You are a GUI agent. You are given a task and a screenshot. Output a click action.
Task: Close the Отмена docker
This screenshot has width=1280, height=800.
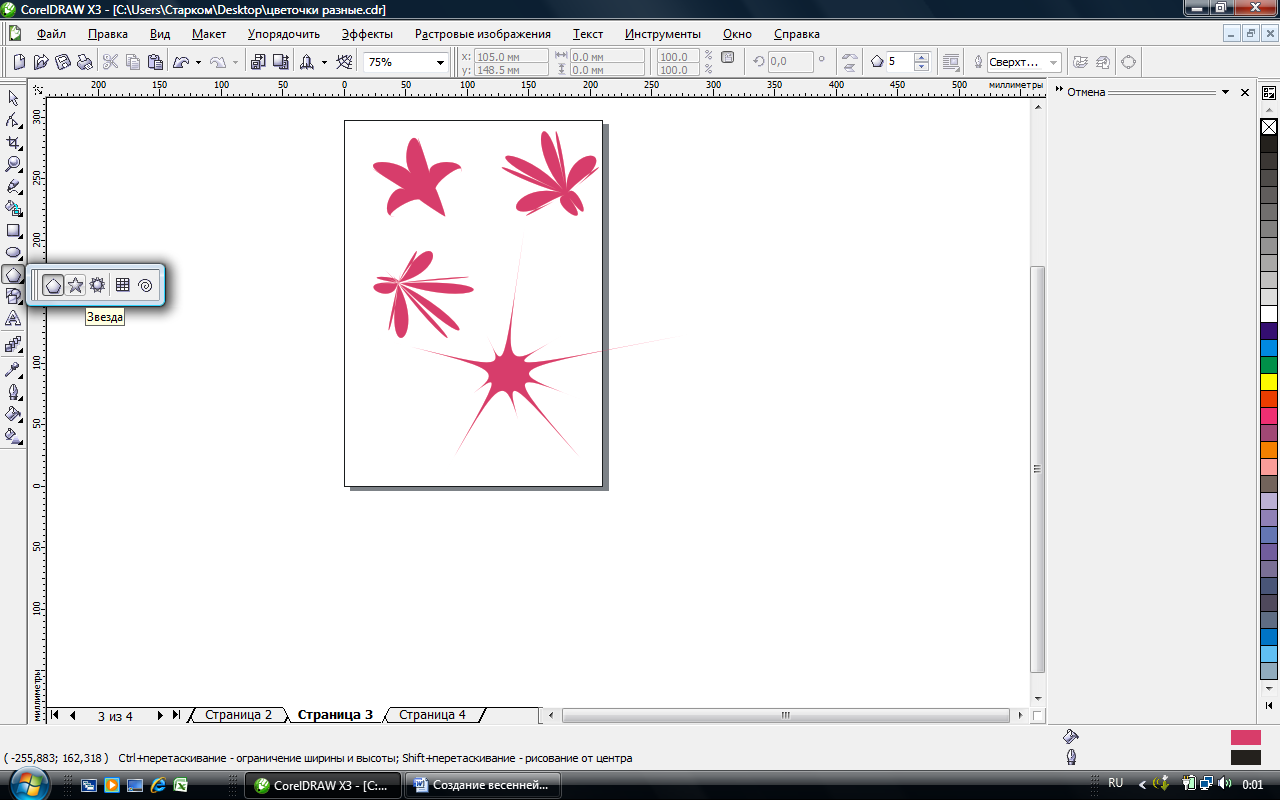pyautogui.click(x=1245, y=92)
